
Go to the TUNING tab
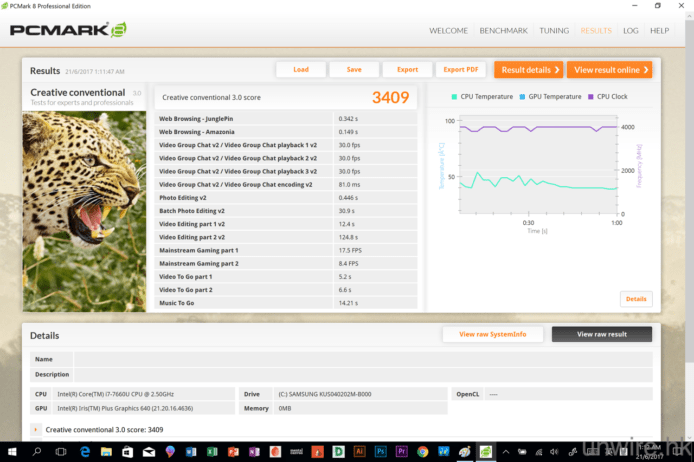point(554,31)
